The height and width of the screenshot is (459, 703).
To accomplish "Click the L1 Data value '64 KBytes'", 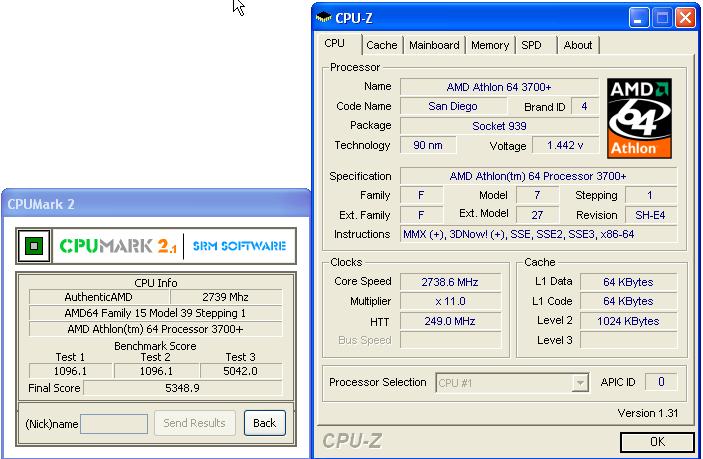I will click(628, 282).
